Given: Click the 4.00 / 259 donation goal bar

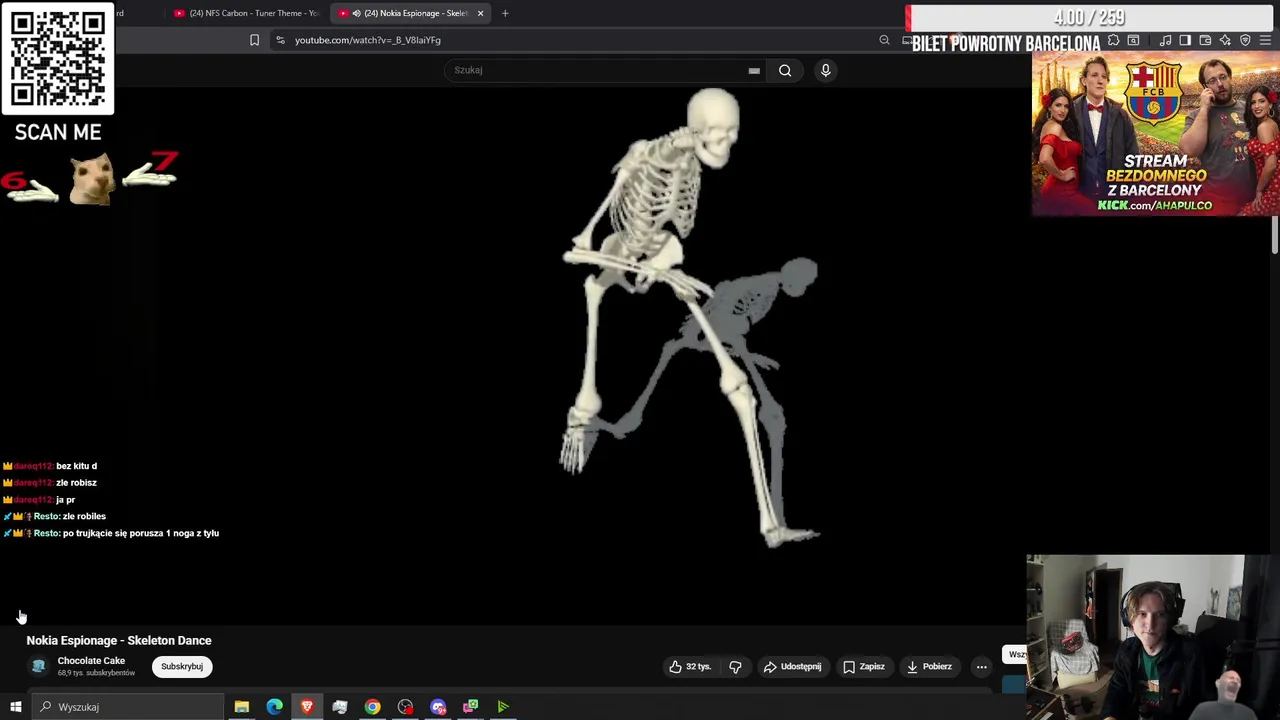Looking at the screenshot, I should [x=1091, y=17].
